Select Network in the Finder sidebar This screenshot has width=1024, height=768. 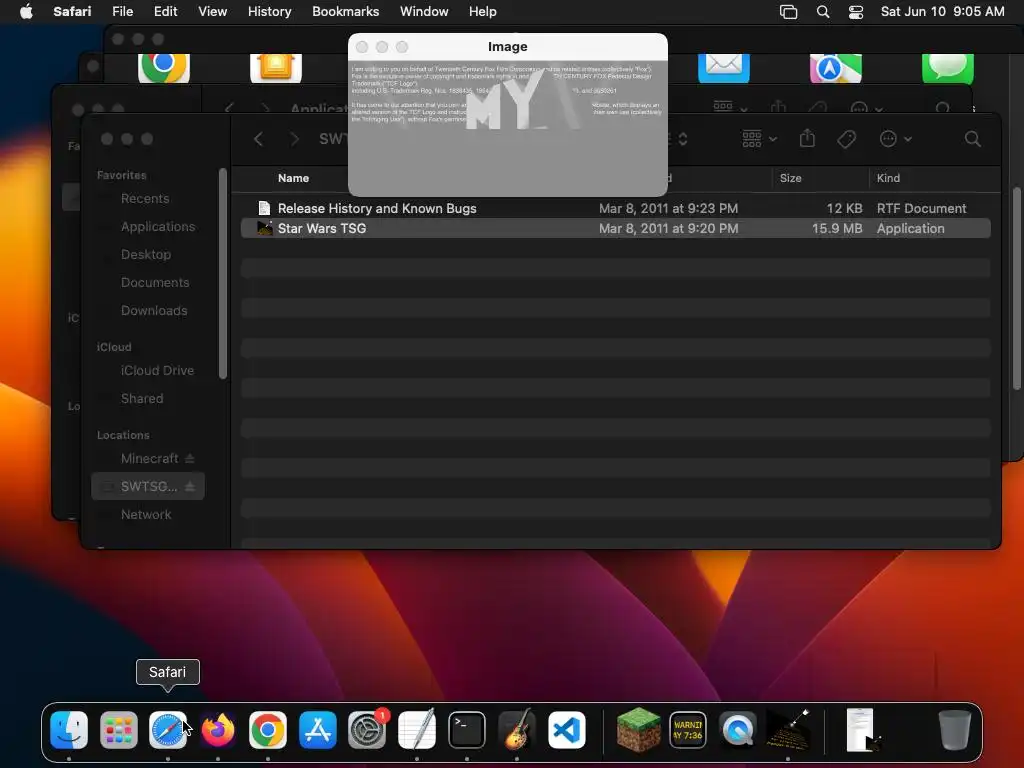pyautogui.click(x=146, y=515)
